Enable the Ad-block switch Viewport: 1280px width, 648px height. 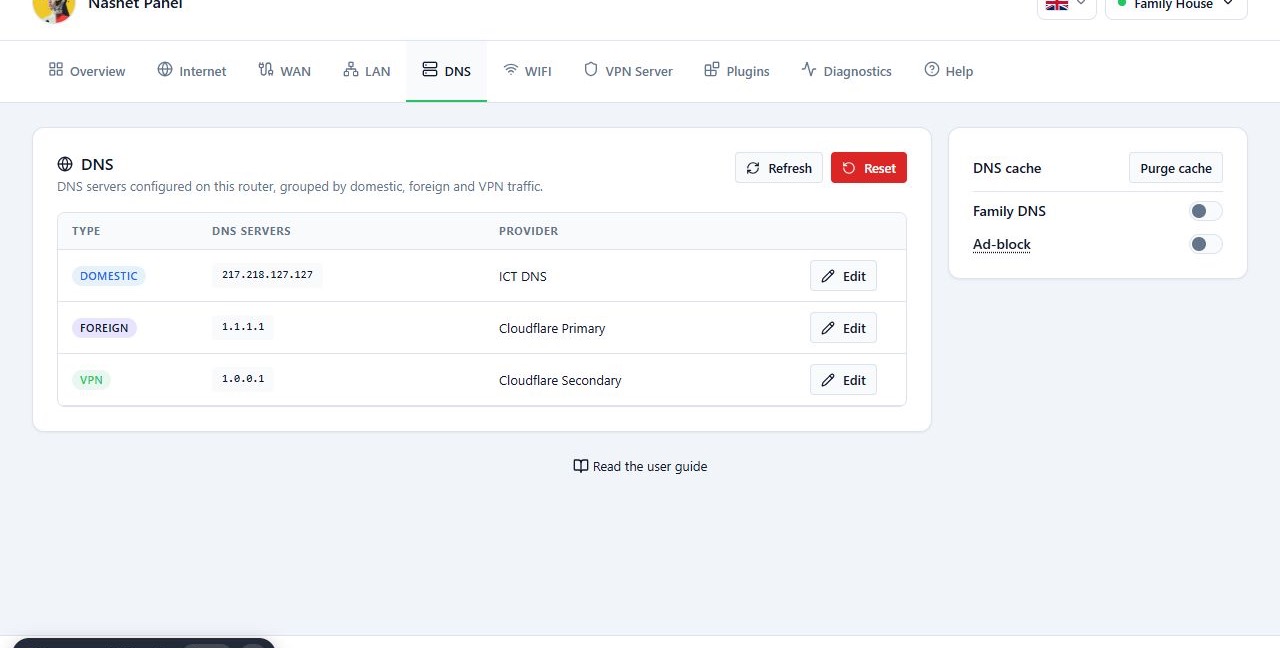tap(1206, 244)
